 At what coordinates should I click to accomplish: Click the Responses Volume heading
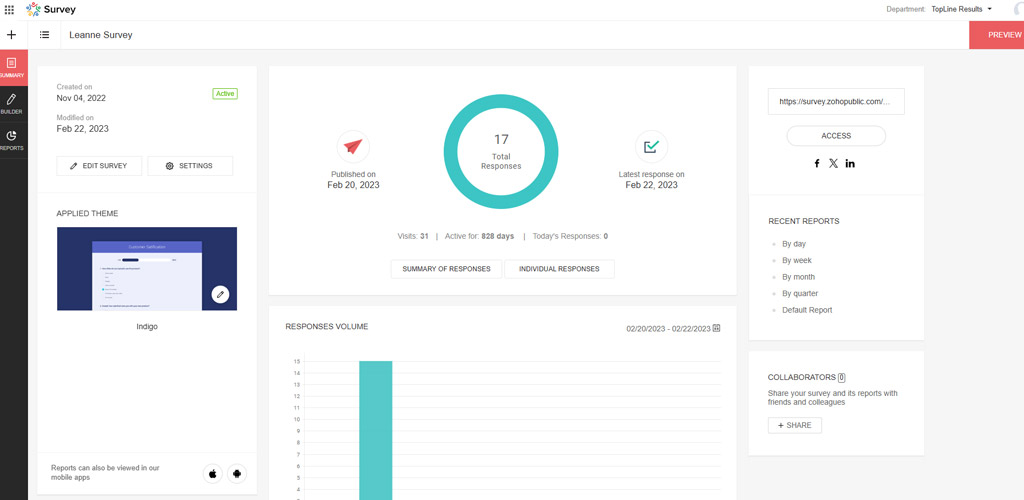[x=327, y=326]
